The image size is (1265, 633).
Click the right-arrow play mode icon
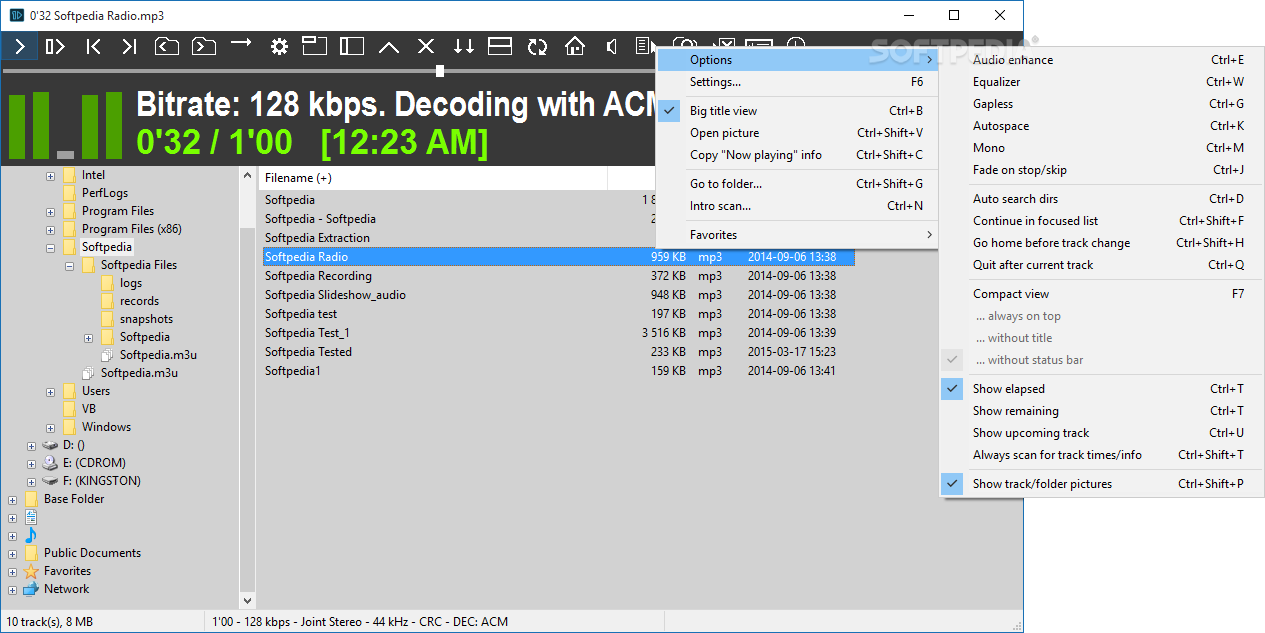click(241, 44)
